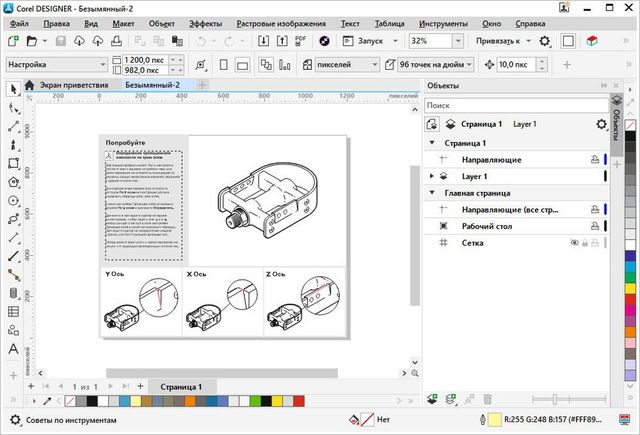Expand the Layer 1 tree item

432,176
